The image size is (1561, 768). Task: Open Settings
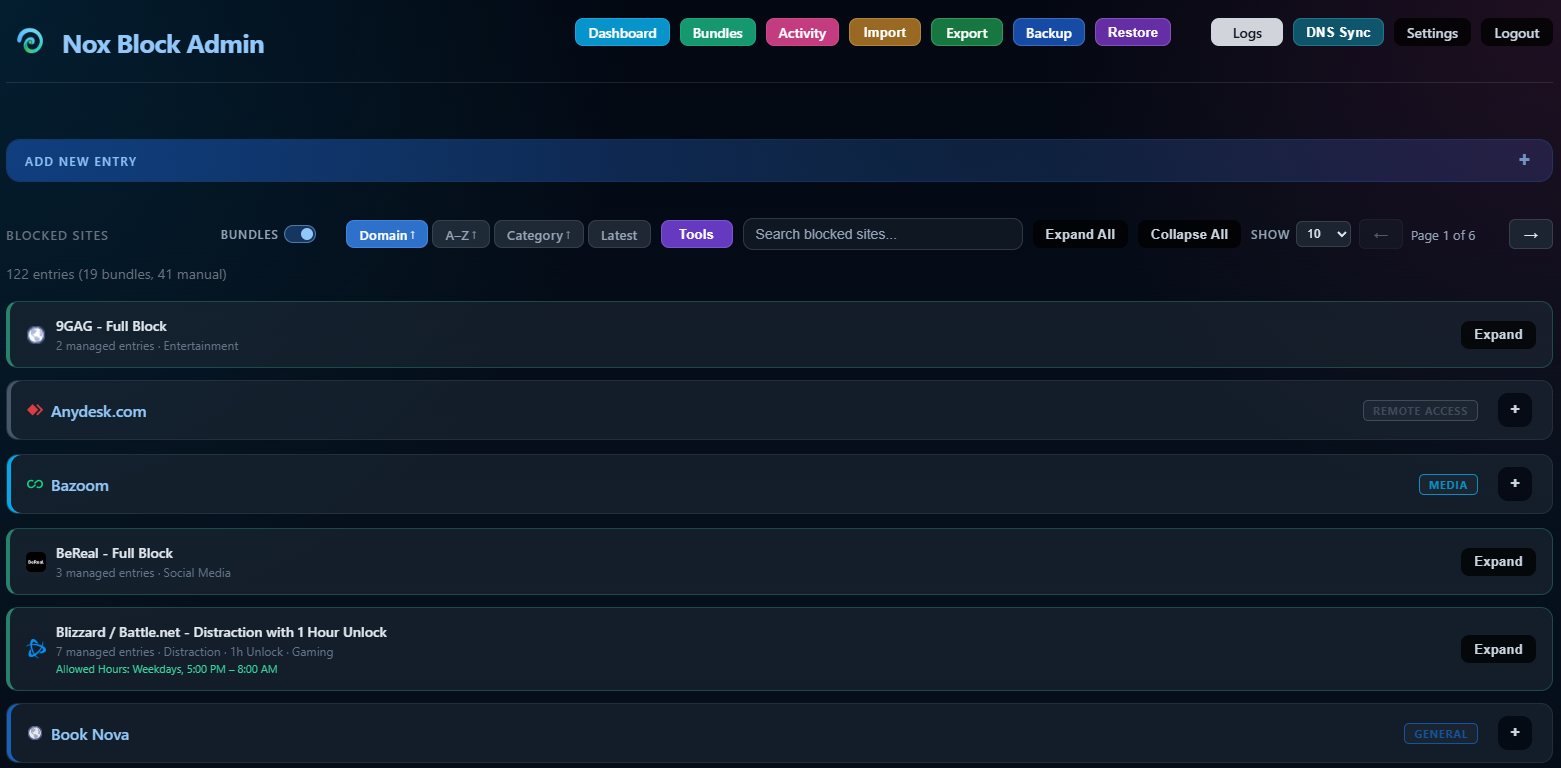(1432, 32)
